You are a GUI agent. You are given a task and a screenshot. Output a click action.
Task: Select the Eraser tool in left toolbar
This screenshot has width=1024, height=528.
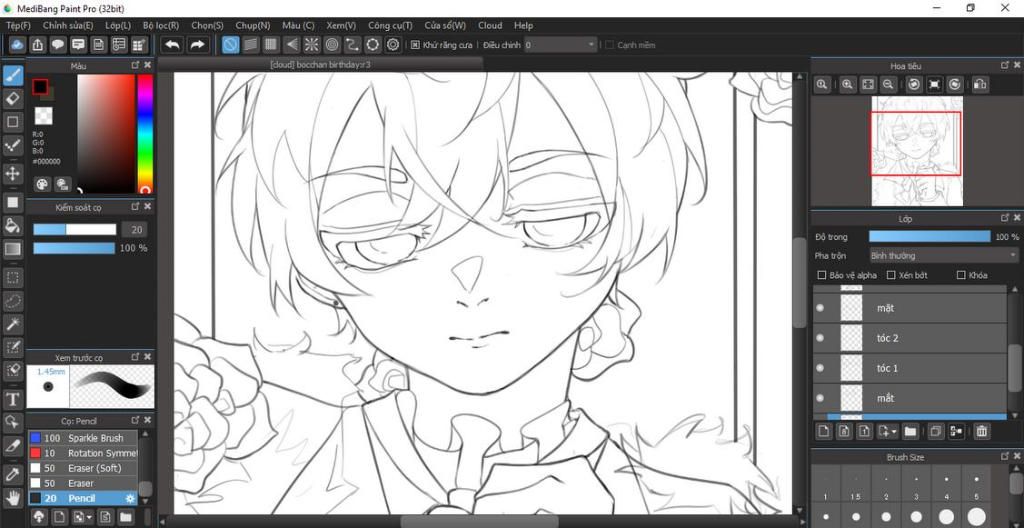coord(12,99)
